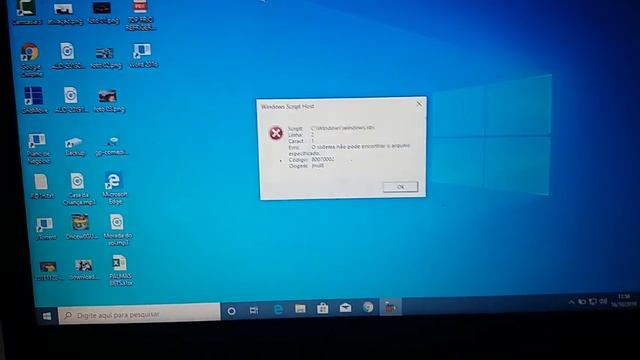Open volume control in system tray

pos(603,301)
